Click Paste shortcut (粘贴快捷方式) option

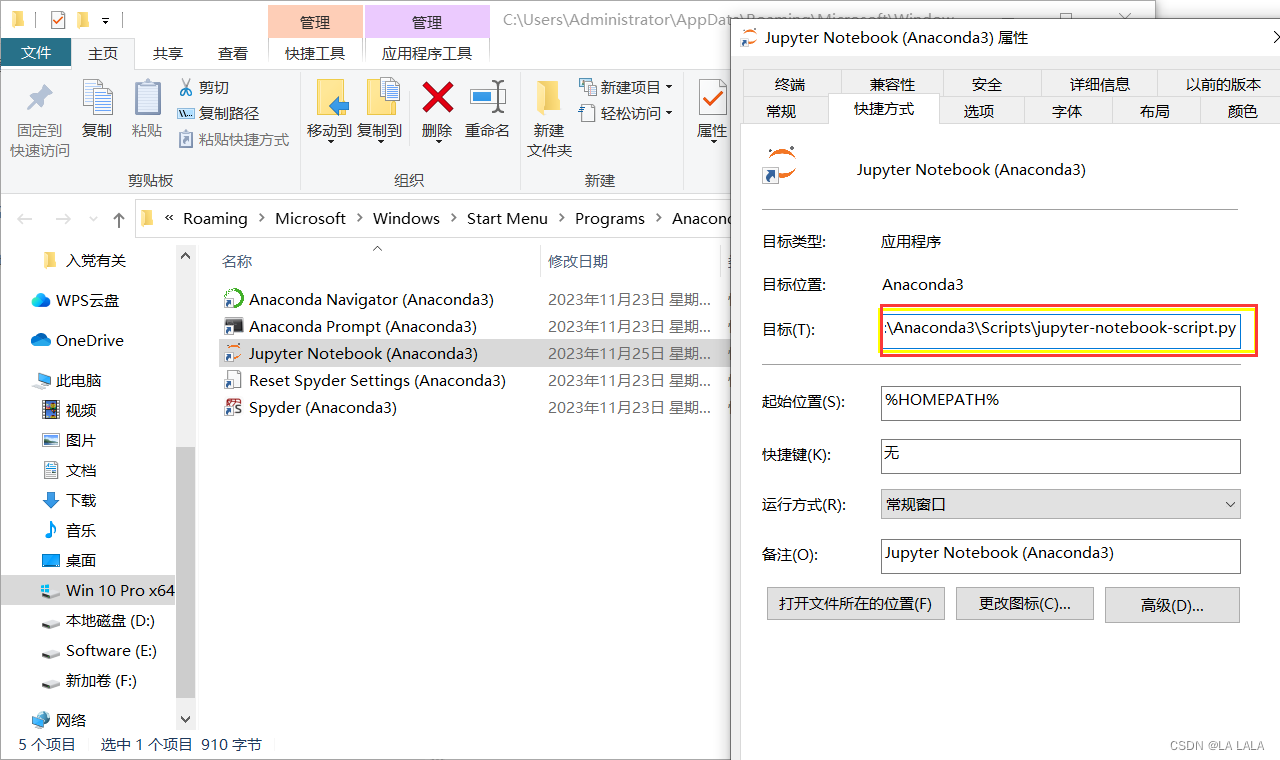[x=233, y=139]
